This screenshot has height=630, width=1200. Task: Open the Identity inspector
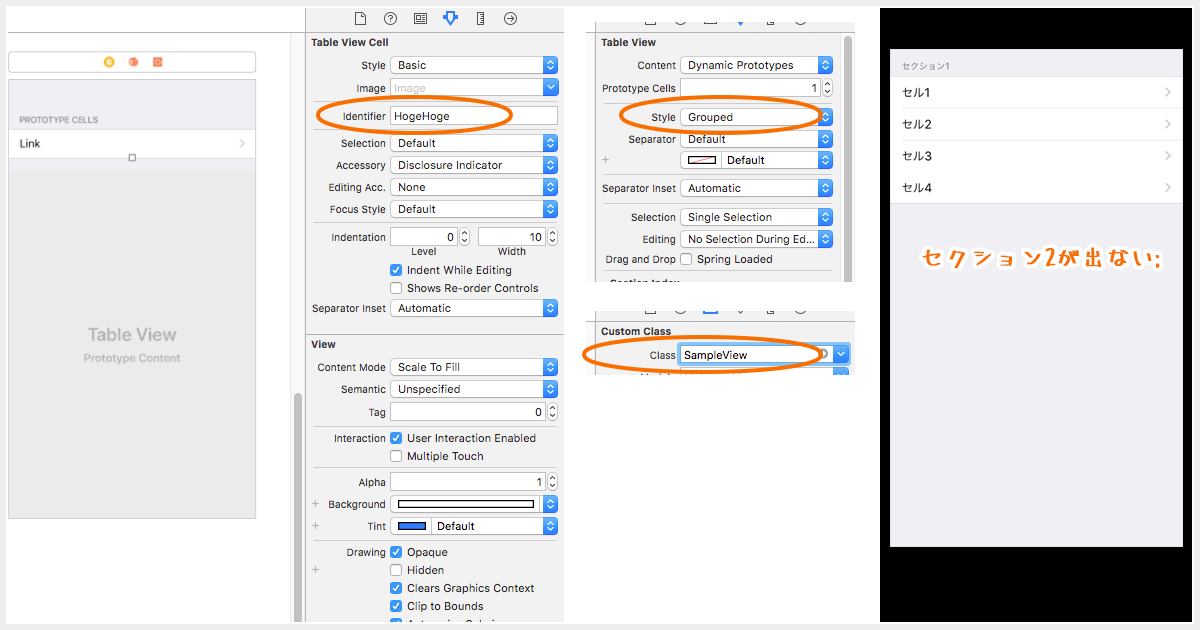420,18
